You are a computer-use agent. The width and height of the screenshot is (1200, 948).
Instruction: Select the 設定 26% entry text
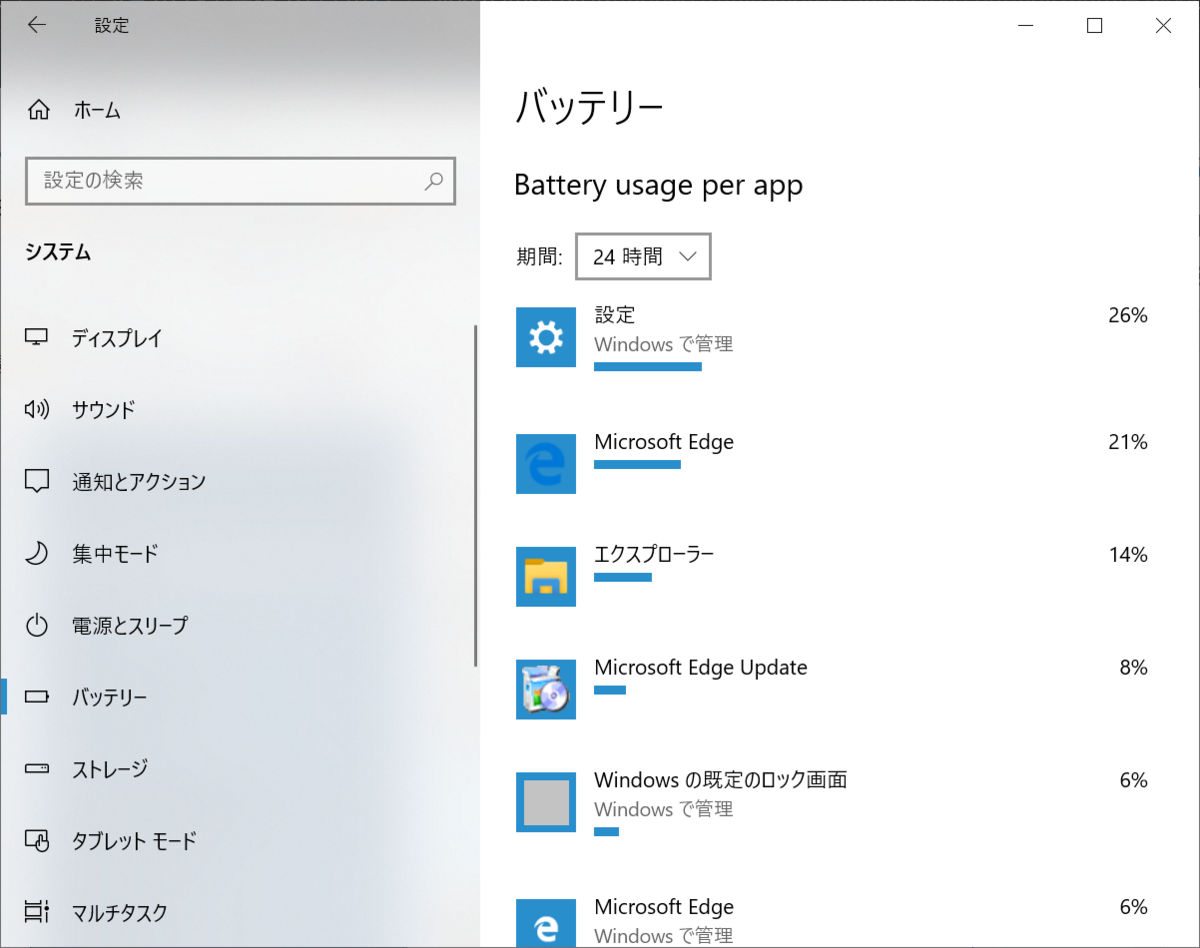(x=615, y=315)
